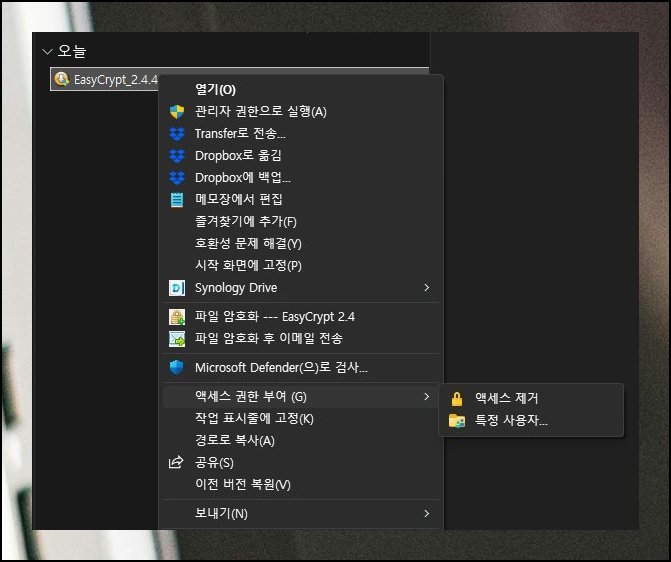Select 작업 표시줄에 고정(K)
Viewport: 671px width, 562px height.
(x=301, y=418)
